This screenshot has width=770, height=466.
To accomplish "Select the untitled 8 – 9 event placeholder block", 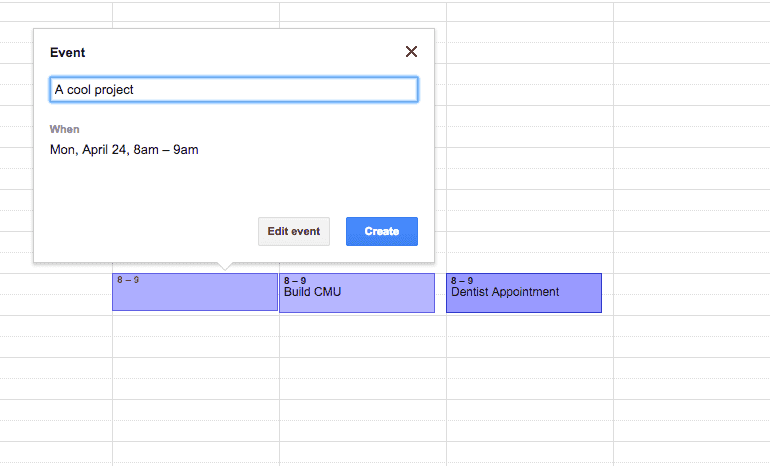I will (194, 295).
